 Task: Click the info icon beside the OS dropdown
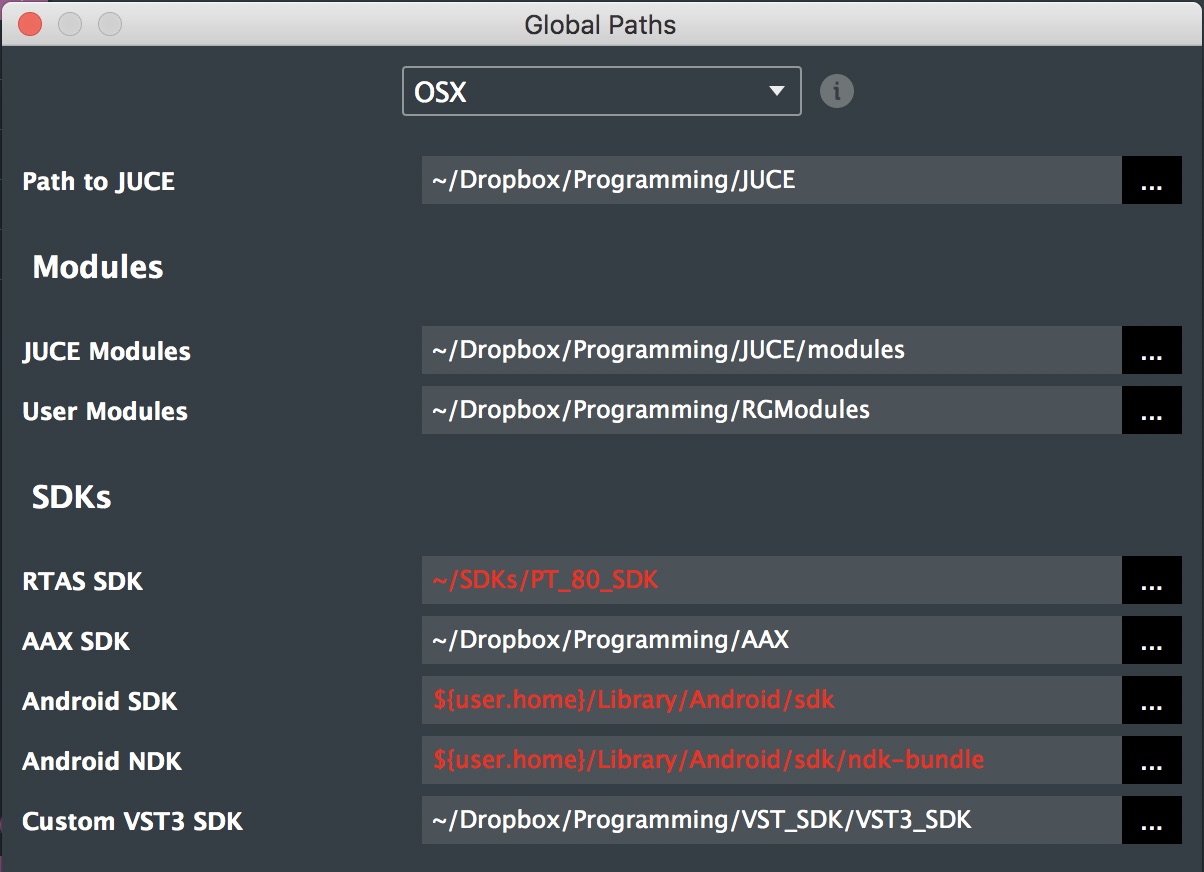[x=837, y=91]
